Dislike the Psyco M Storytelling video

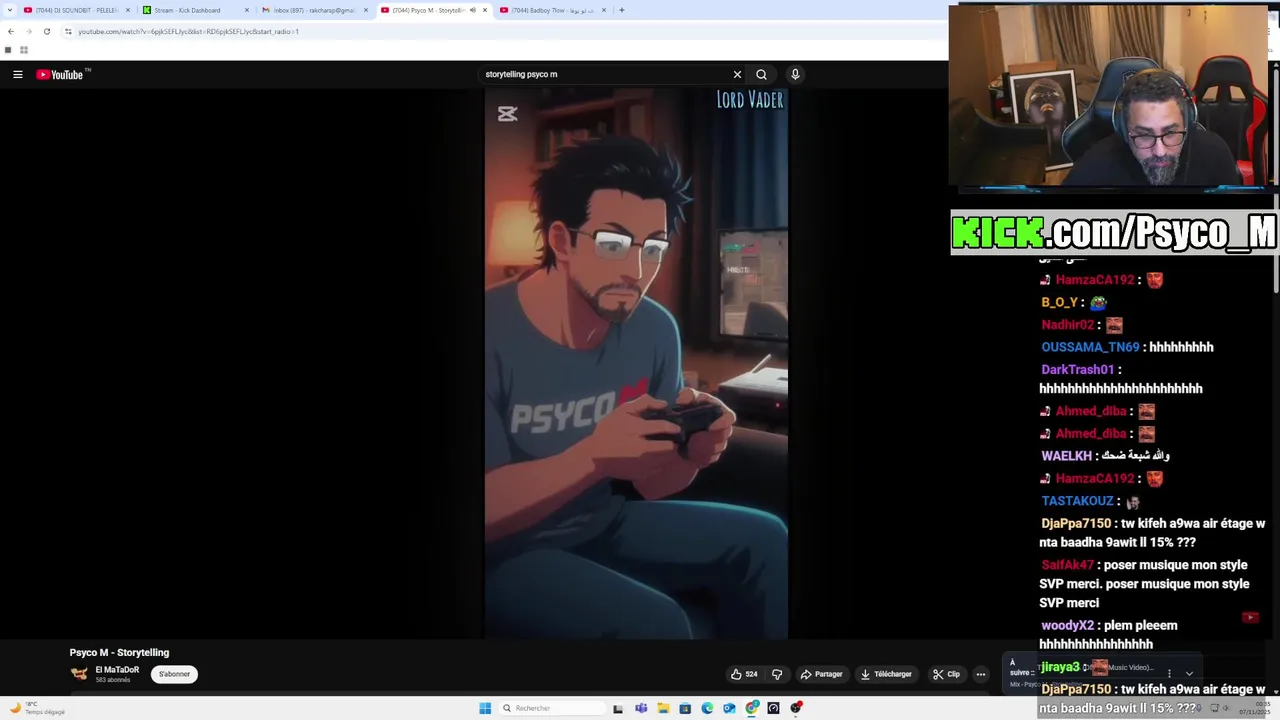click(777, 674)
